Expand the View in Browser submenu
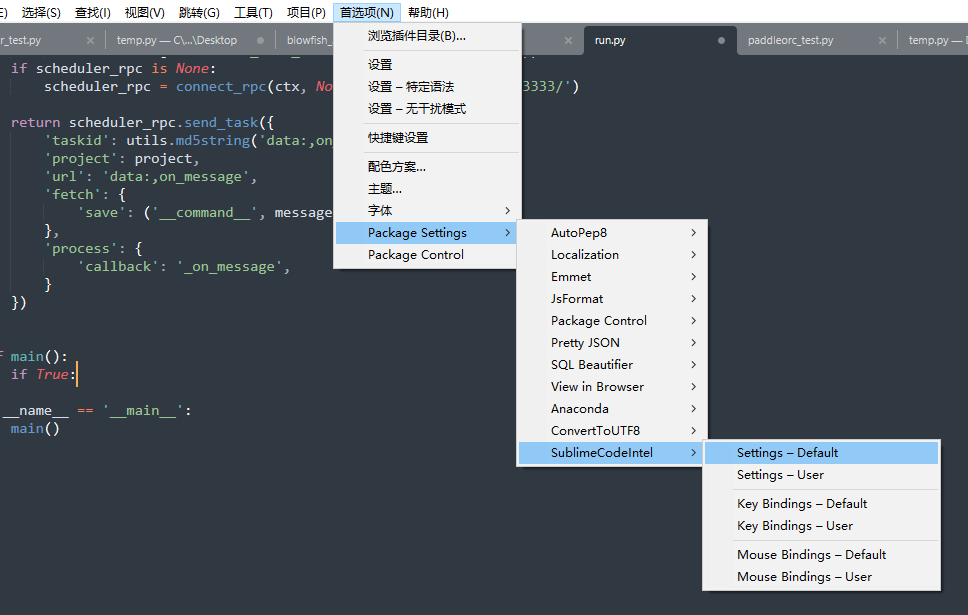 pos(612,387)
